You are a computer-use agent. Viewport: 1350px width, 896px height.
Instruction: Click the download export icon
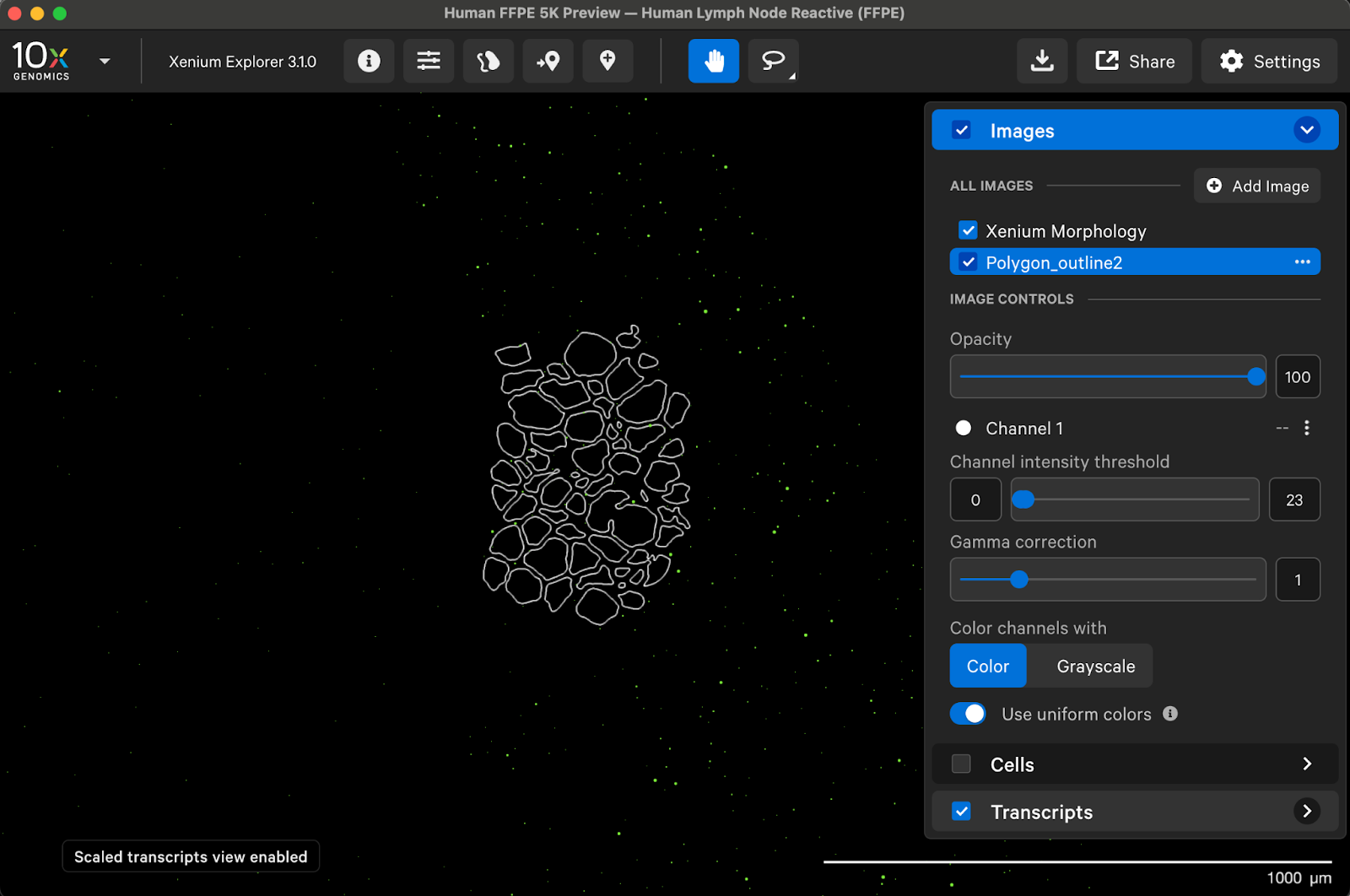tap(1042, 61)
